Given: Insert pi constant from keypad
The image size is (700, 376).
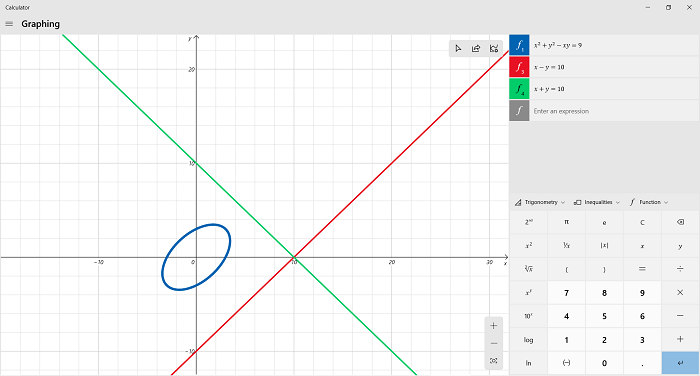Looking at the screenshot, I should tap(566, 222).
